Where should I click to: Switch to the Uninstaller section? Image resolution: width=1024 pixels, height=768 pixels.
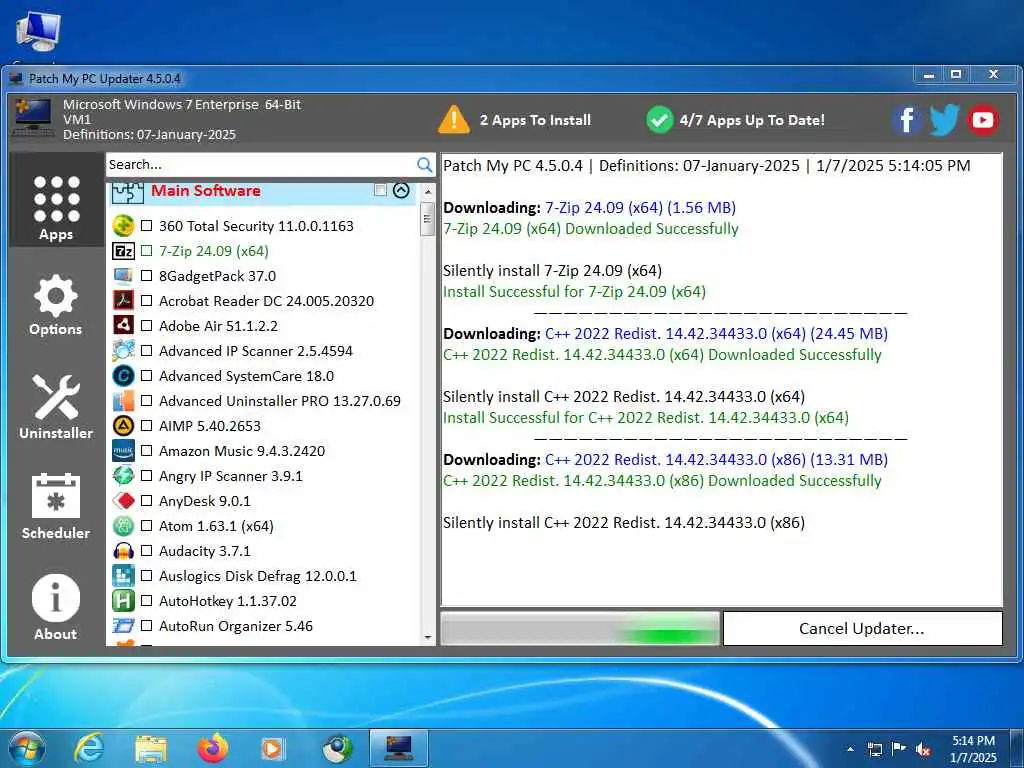pos(56,408)
